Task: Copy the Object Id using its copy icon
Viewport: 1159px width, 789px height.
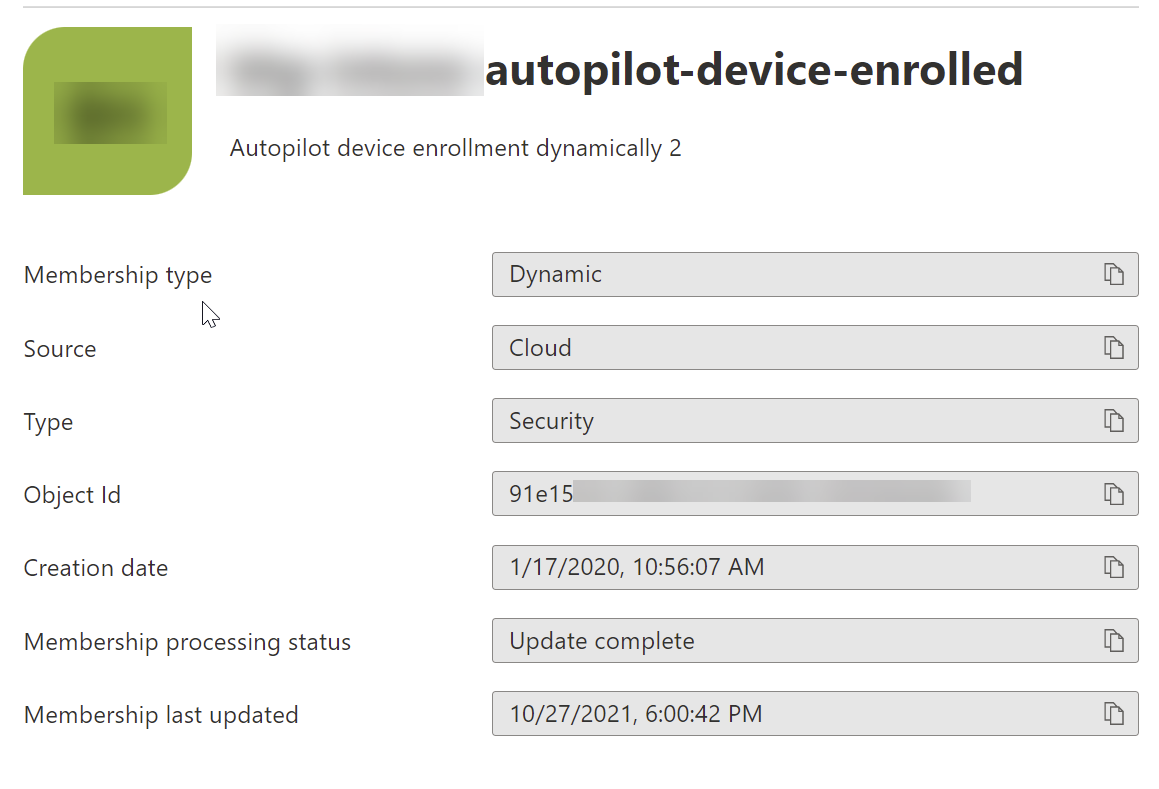Action: (x=1114, y=493)
